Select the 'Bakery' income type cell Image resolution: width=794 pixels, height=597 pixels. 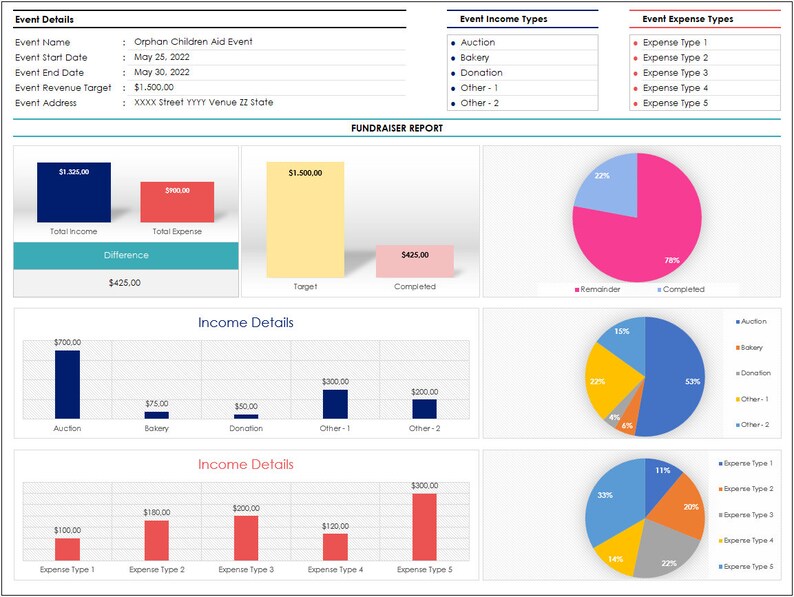click(523, 58)
